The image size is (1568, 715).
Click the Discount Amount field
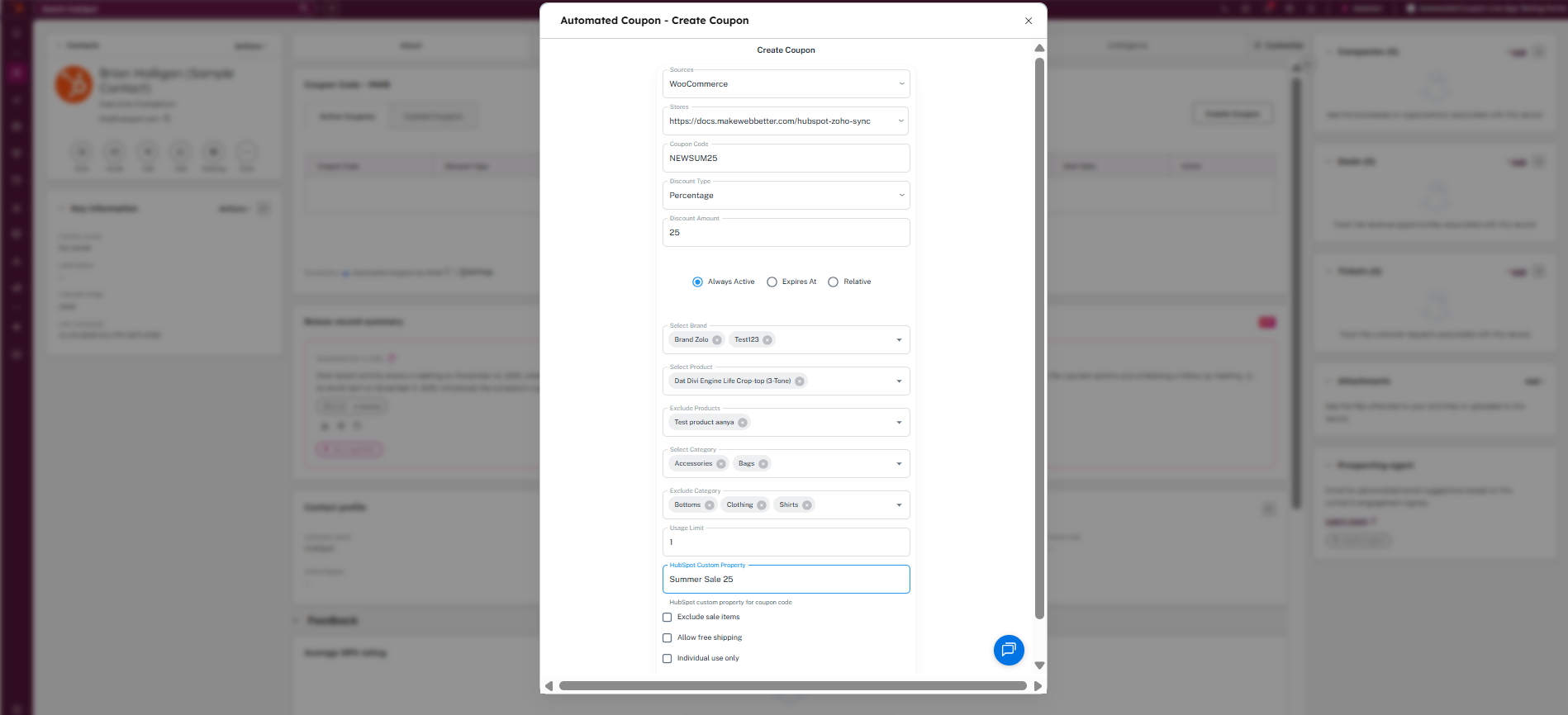point(786,233)
